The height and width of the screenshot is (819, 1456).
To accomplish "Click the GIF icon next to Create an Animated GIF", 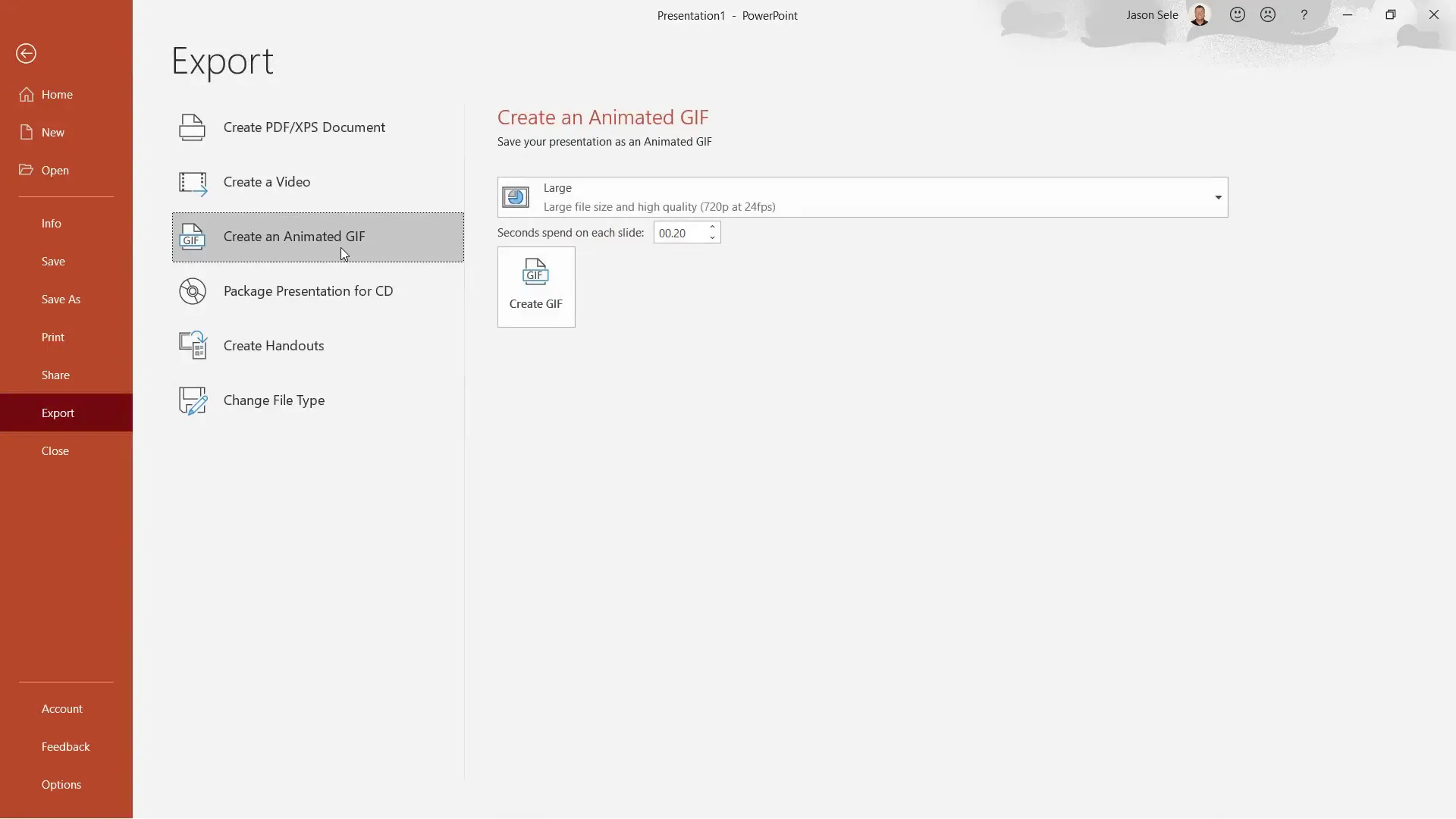I will tap(192, 237).
